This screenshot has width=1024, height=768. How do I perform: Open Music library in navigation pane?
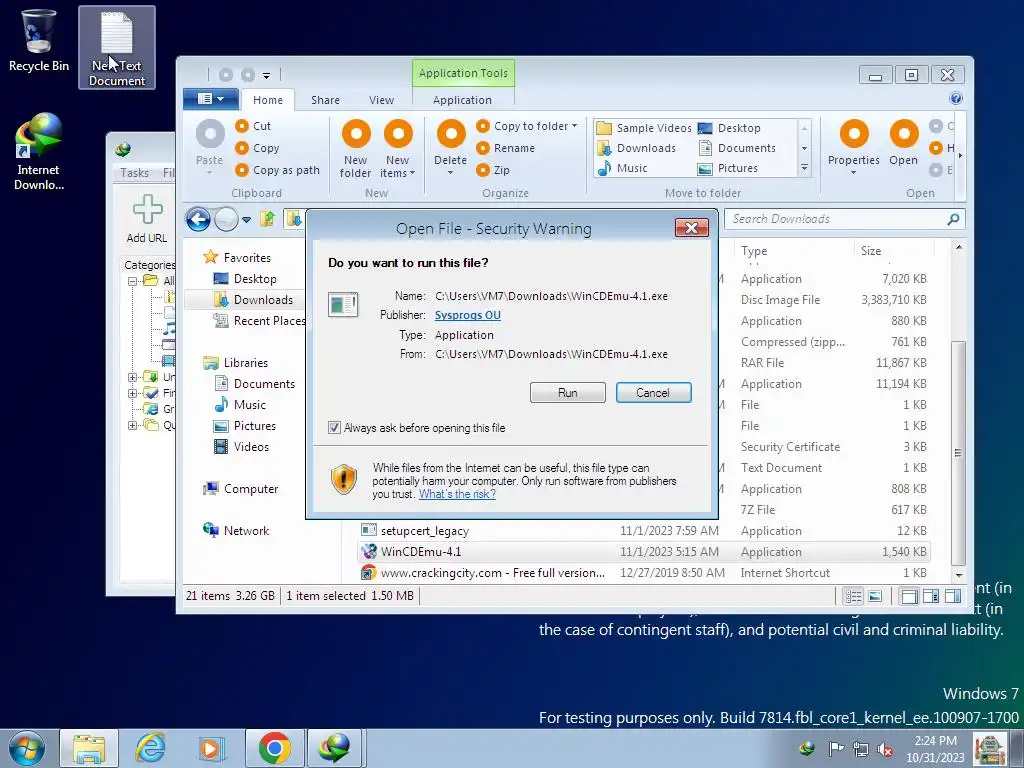pos(240,405)
